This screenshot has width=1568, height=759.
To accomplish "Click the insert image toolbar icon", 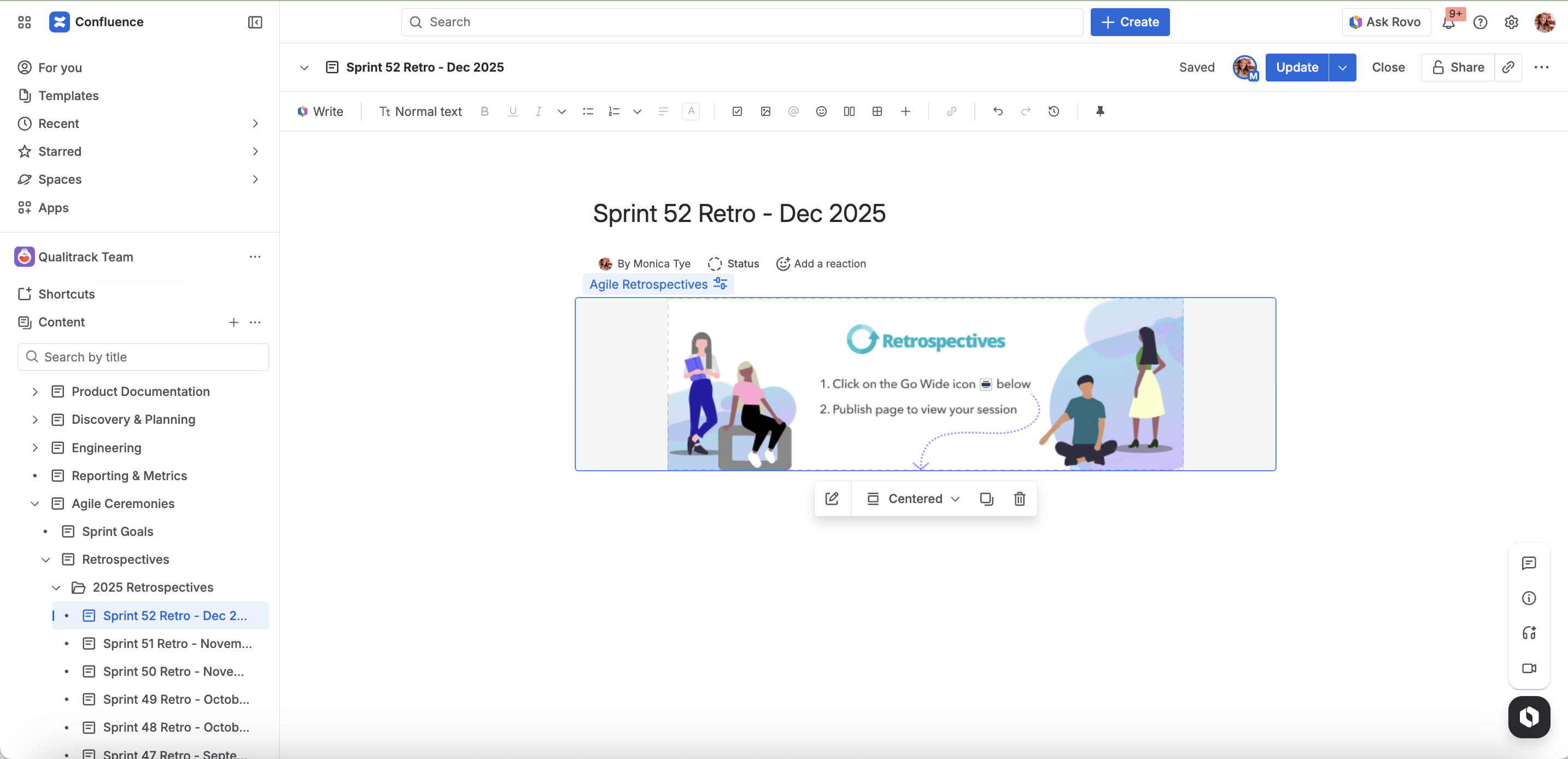I will [x=766, y=112].
